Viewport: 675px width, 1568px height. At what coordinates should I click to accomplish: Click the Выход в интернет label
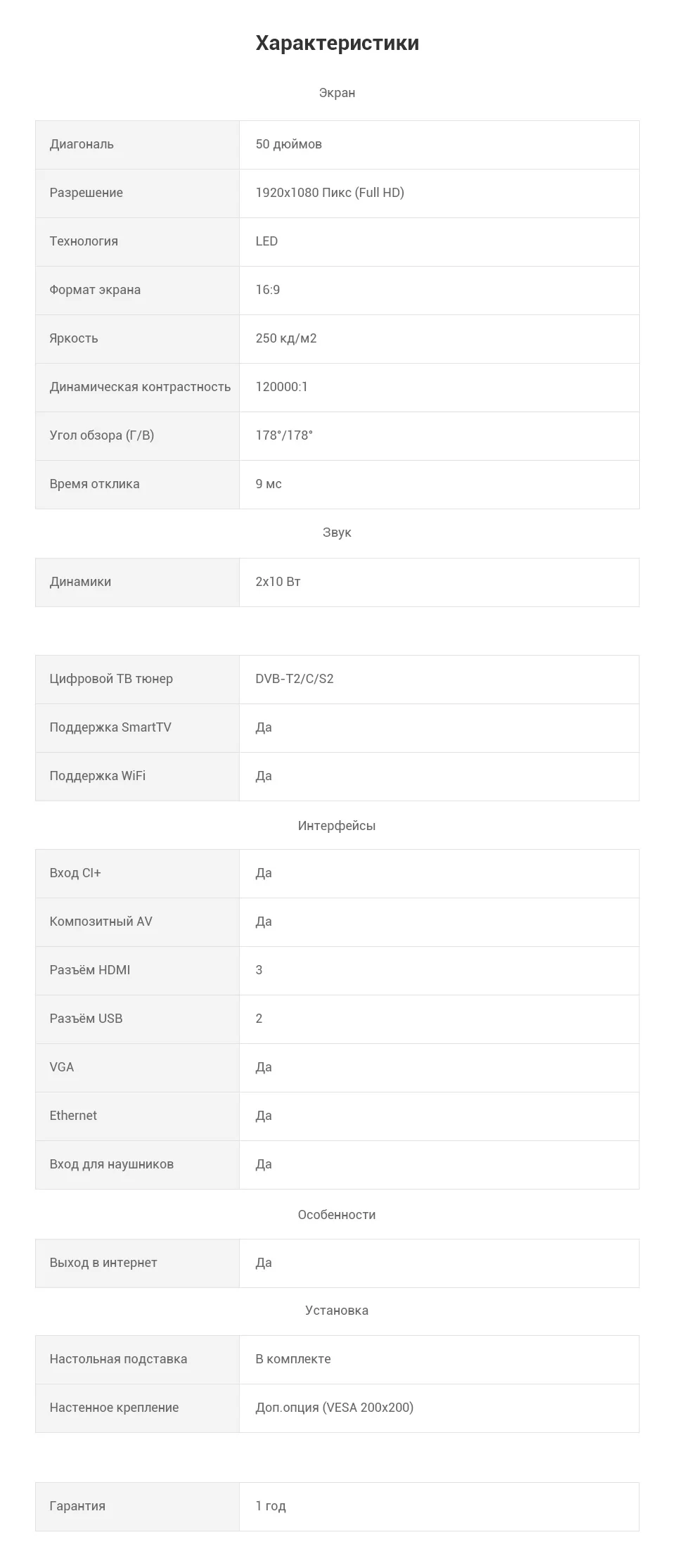[103, 1263]
